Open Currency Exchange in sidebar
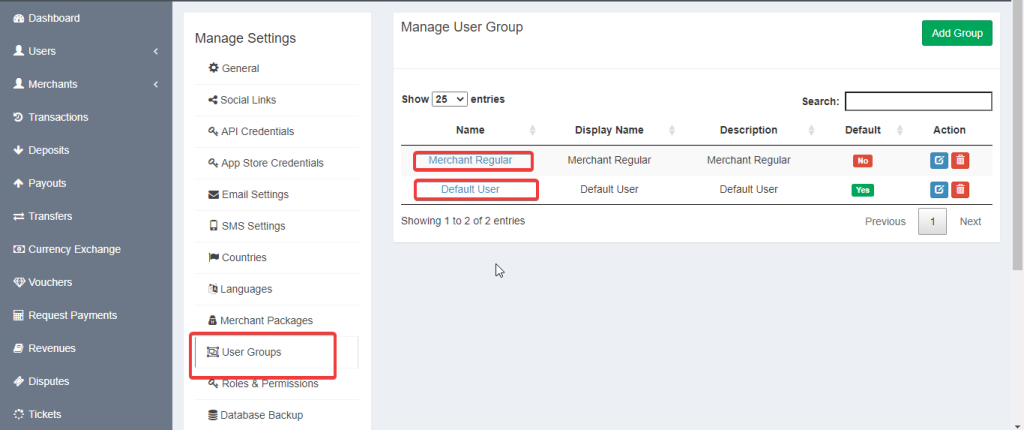The height and width of the screenshot is (430, 1024). click(73, 249)
